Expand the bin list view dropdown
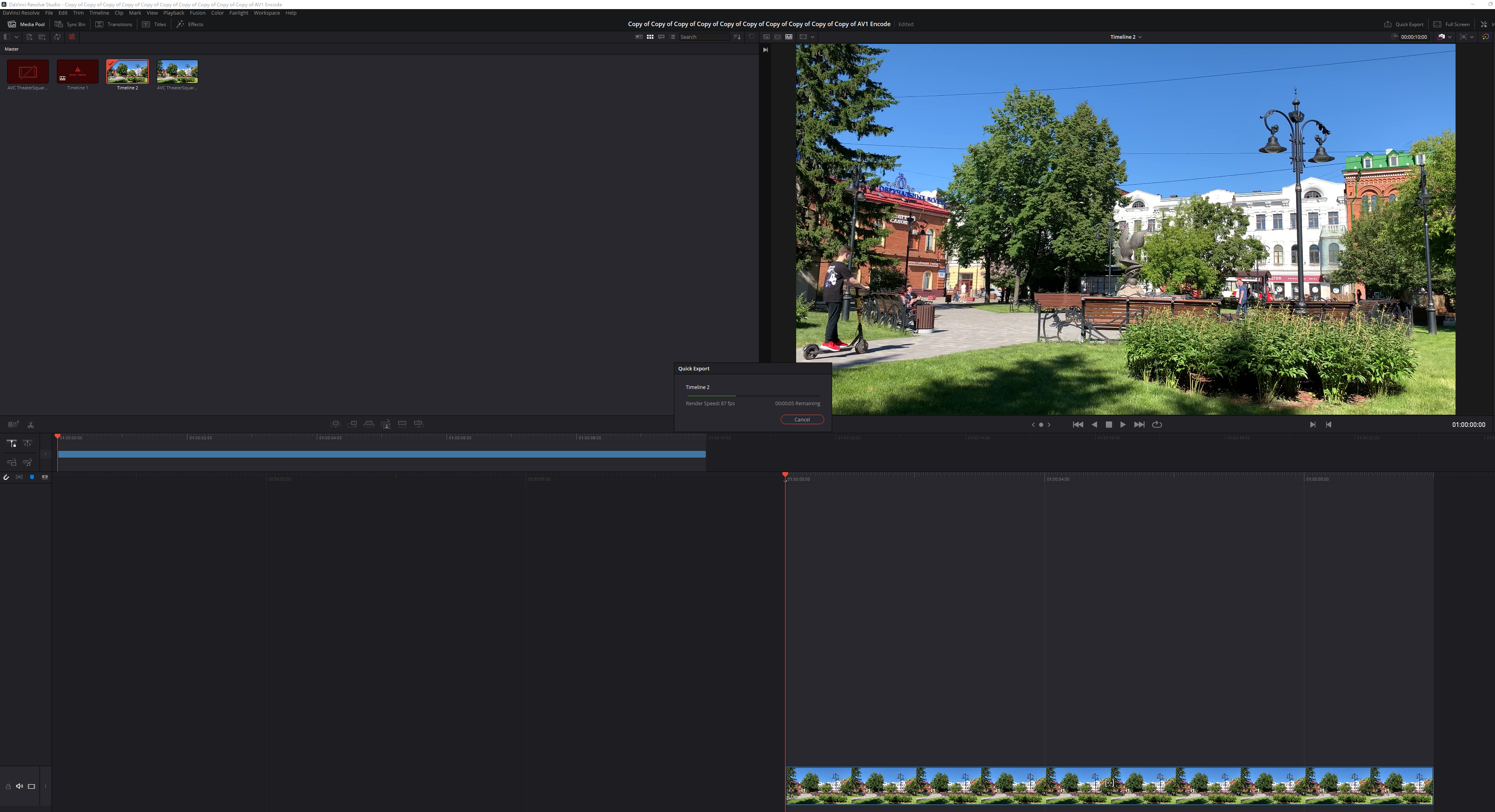Viewport: 1495px width, 812px height. (16, 37)
